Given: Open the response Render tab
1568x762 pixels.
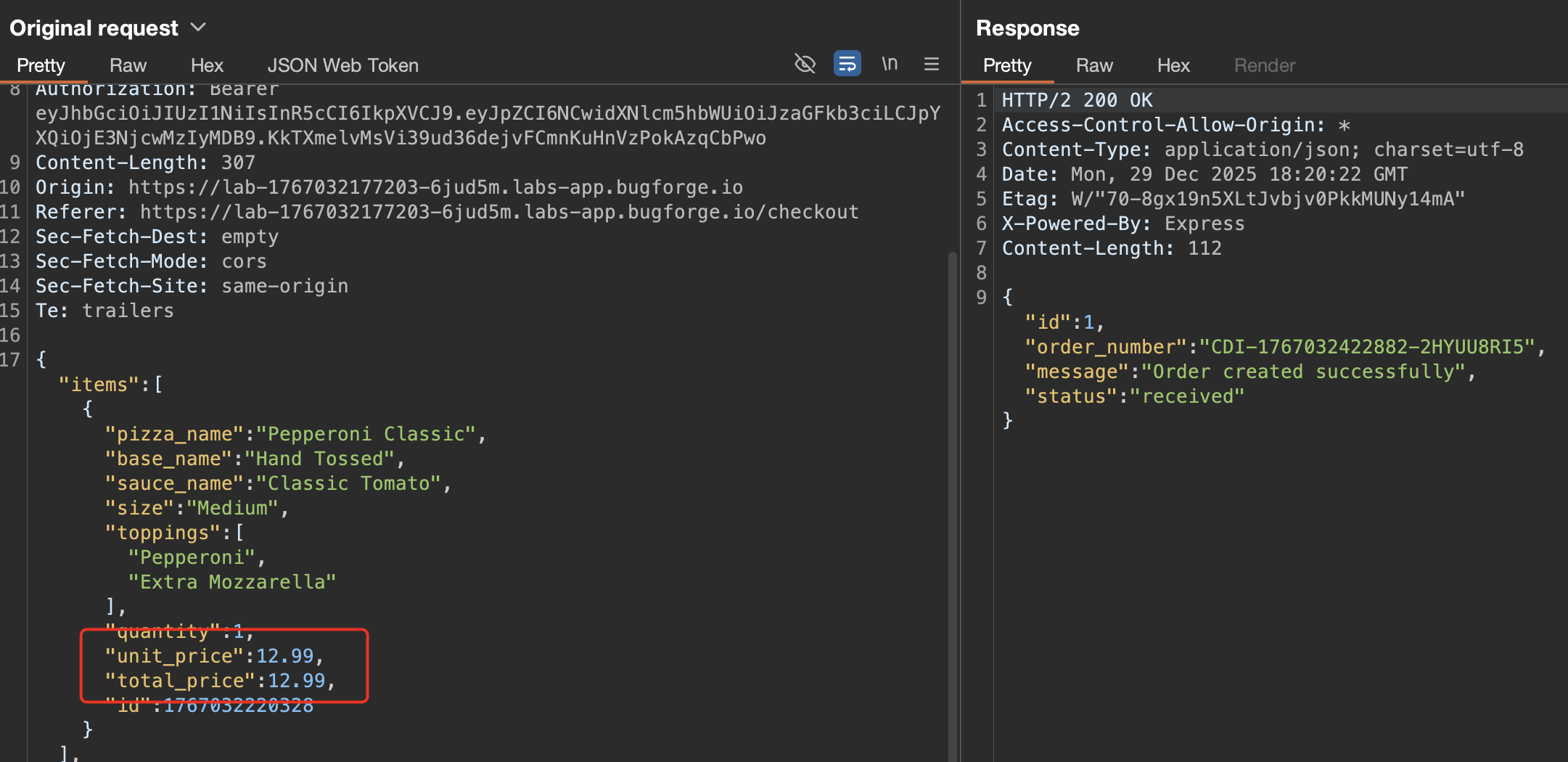Looking at the screenshot, I should 1264,65.
